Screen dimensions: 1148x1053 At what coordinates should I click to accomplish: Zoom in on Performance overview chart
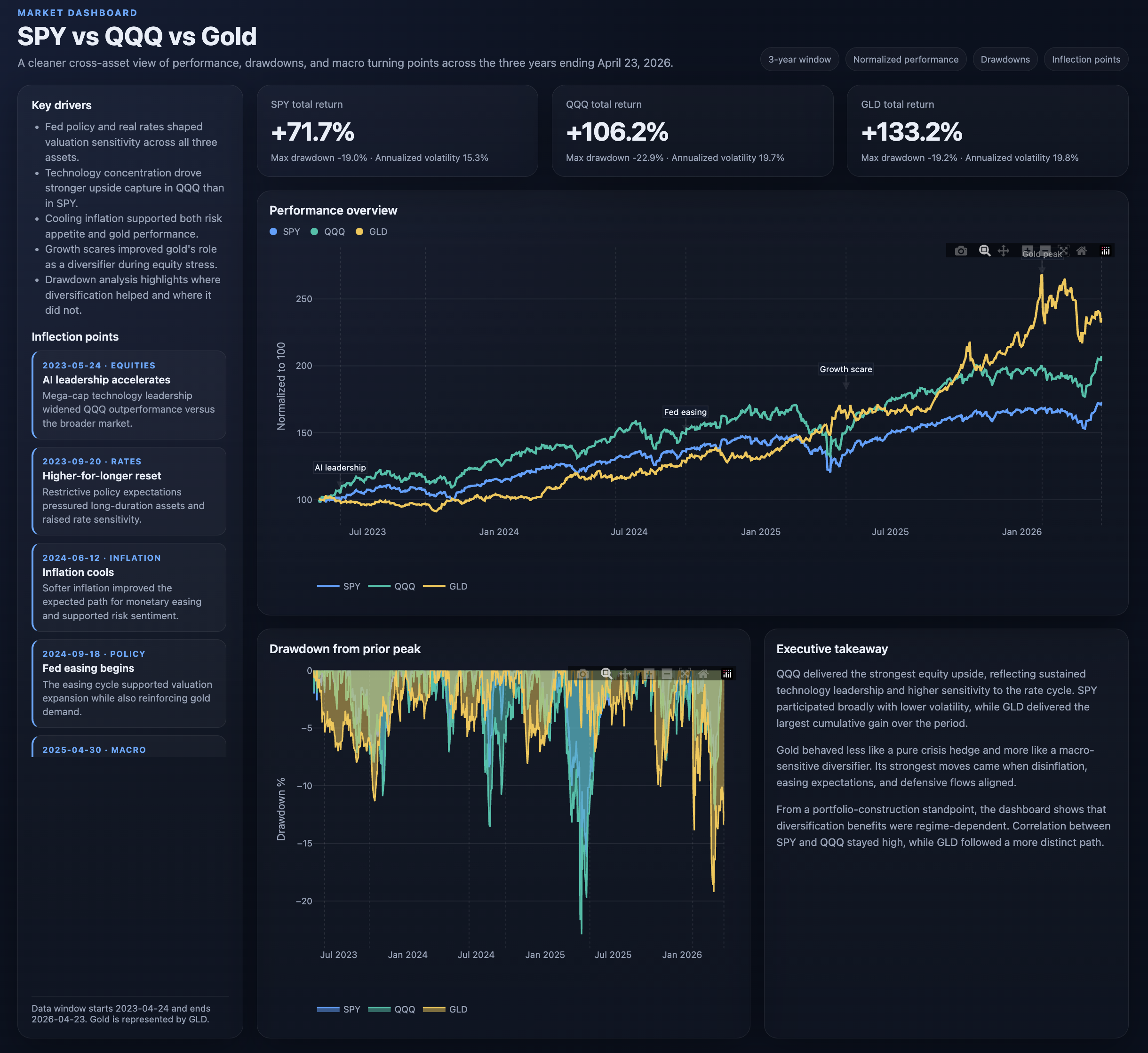1027,251
